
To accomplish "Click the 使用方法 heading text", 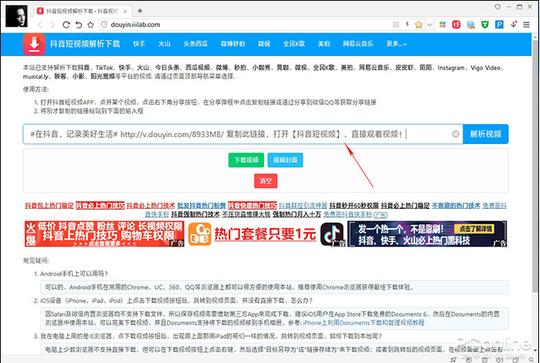I will pyautogui.click(x=36, y=89).
